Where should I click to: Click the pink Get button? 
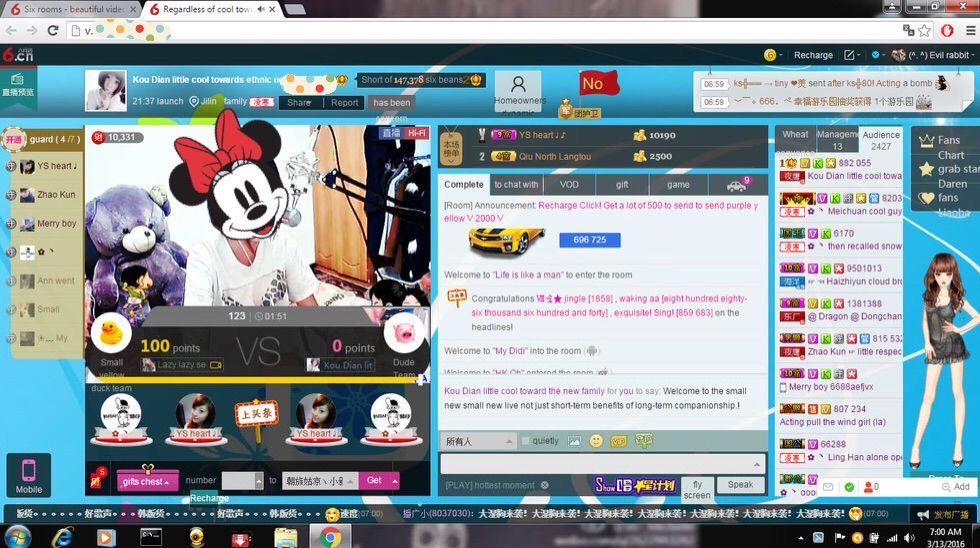coord(374,481)
